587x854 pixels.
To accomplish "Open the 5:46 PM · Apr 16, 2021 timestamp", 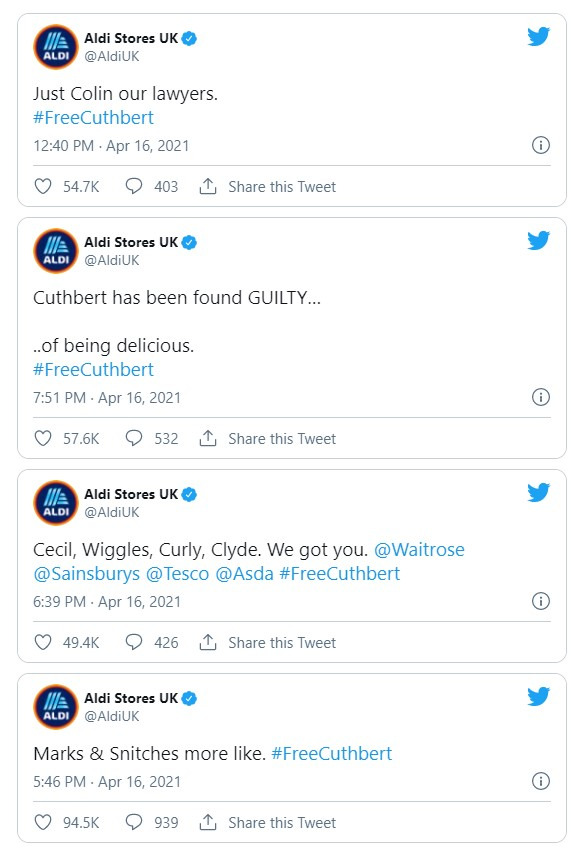I will pos(107,782).
